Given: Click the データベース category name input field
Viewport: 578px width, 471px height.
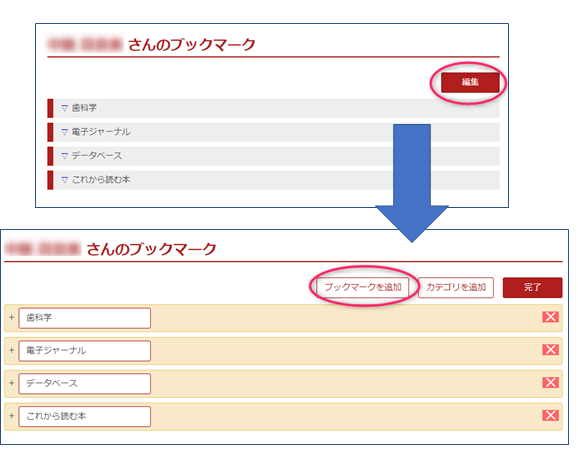Looking at the screenshot, I should (84, 383).
